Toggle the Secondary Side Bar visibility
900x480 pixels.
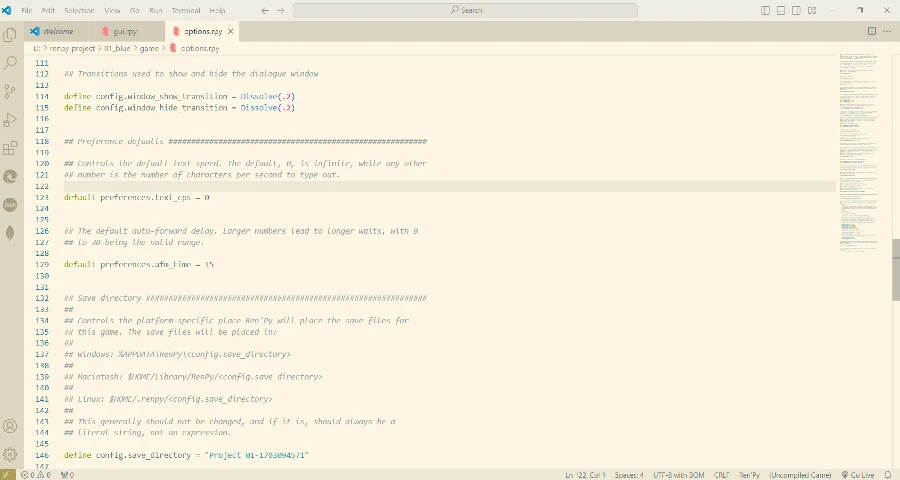[795, 10]
